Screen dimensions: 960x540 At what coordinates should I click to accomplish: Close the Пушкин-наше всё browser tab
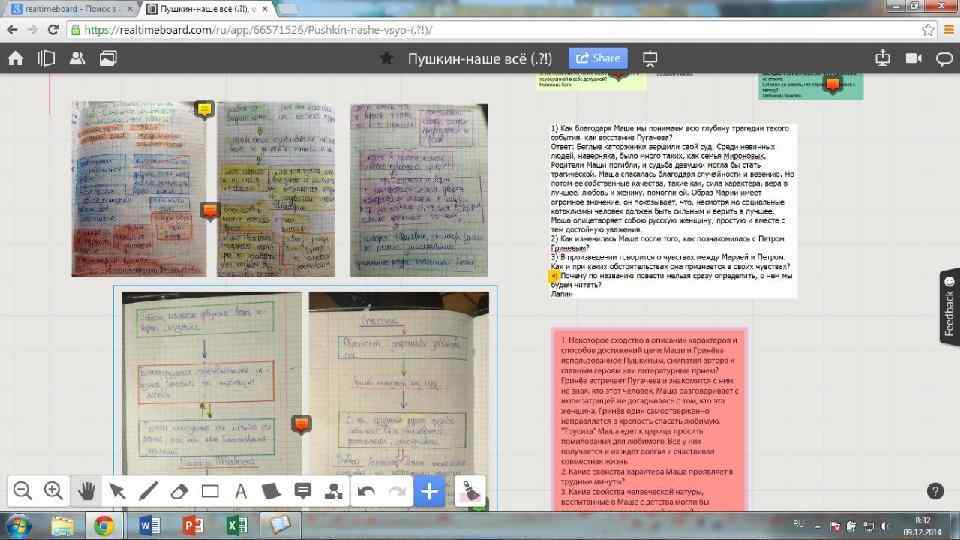click(x=264, y=9)
